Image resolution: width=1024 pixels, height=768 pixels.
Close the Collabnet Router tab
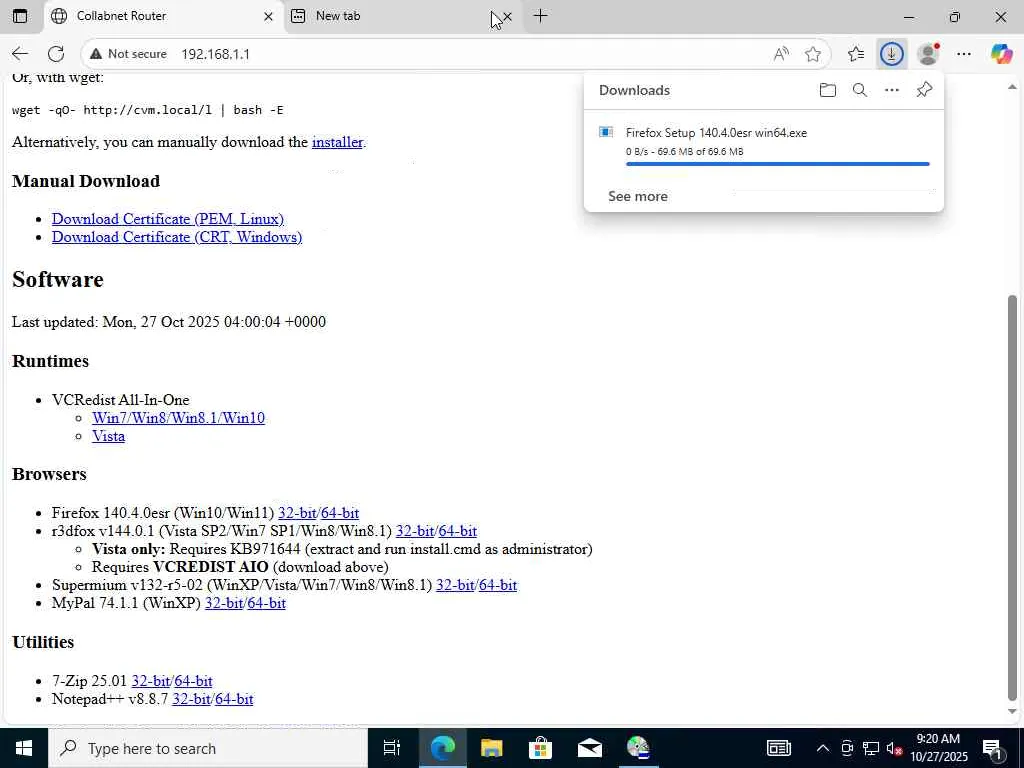click(x=268, y=16)
